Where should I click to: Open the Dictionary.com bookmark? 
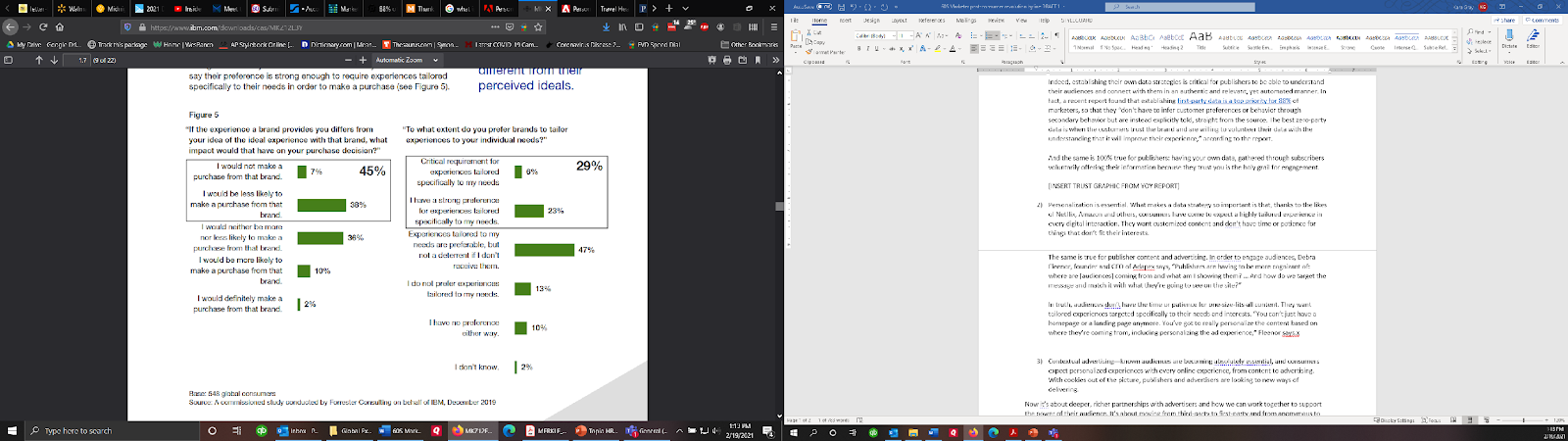click(x=338, y=44)
